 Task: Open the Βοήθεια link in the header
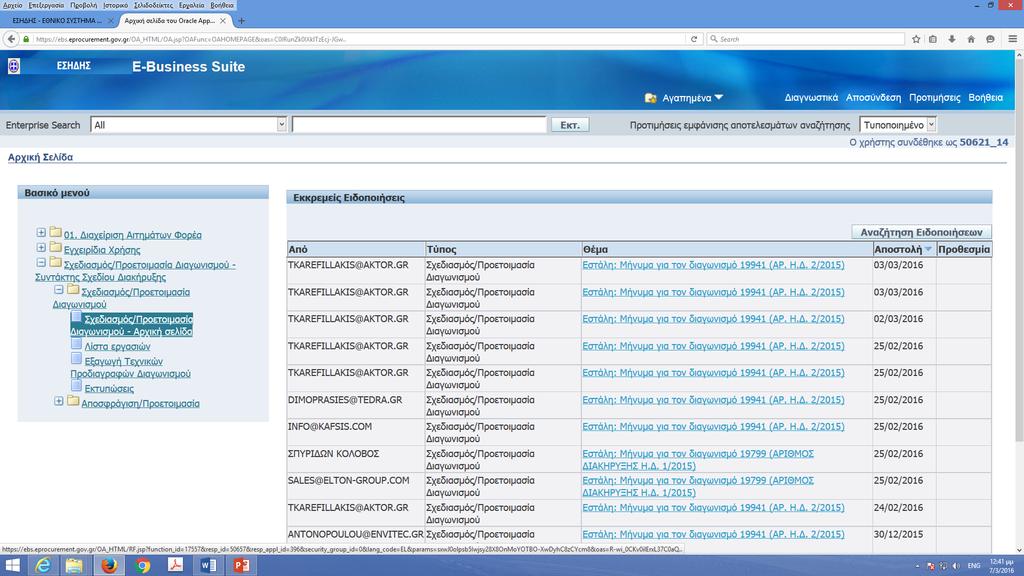[985, 97]
